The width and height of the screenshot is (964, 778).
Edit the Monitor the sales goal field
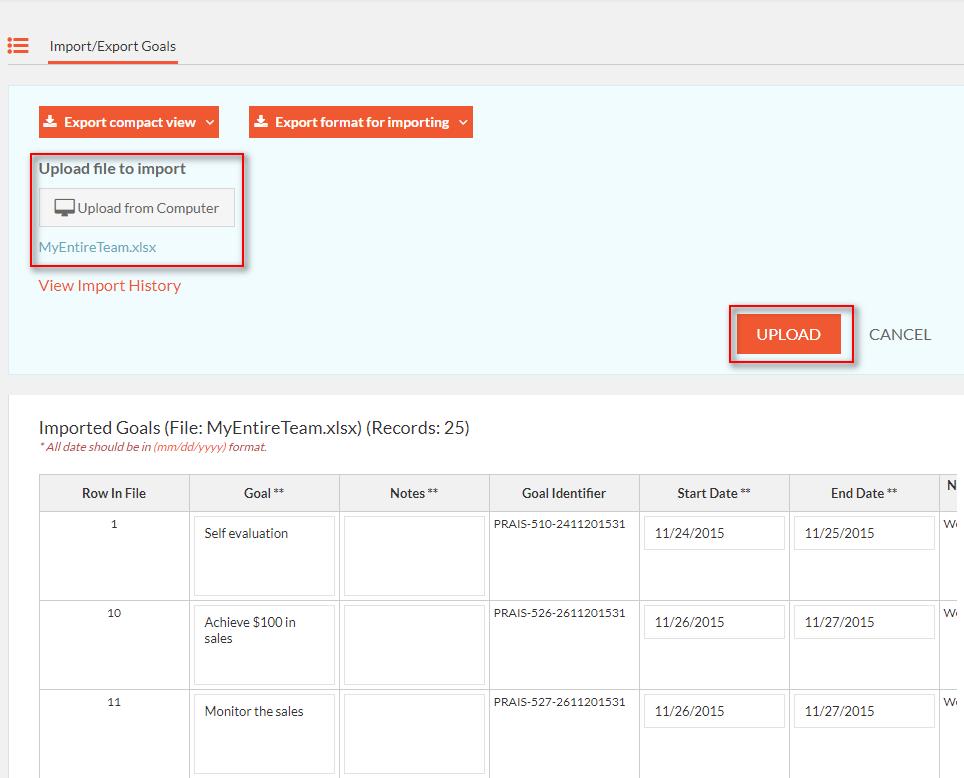point(264,734)
